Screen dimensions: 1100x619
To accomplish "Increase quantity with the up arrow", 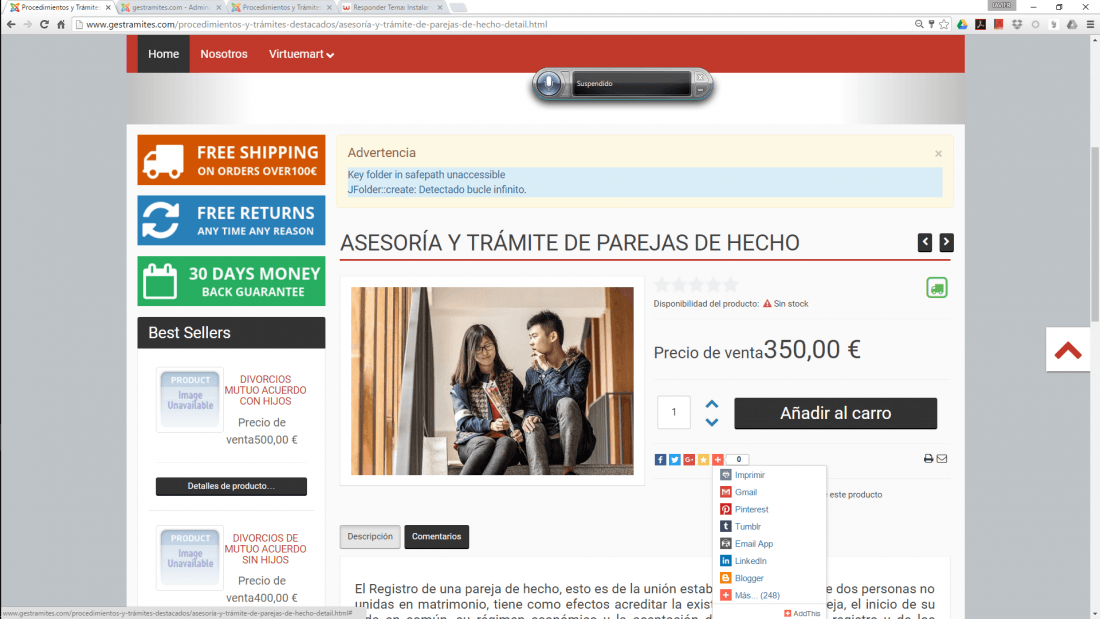I will click(x=712, y=404).
